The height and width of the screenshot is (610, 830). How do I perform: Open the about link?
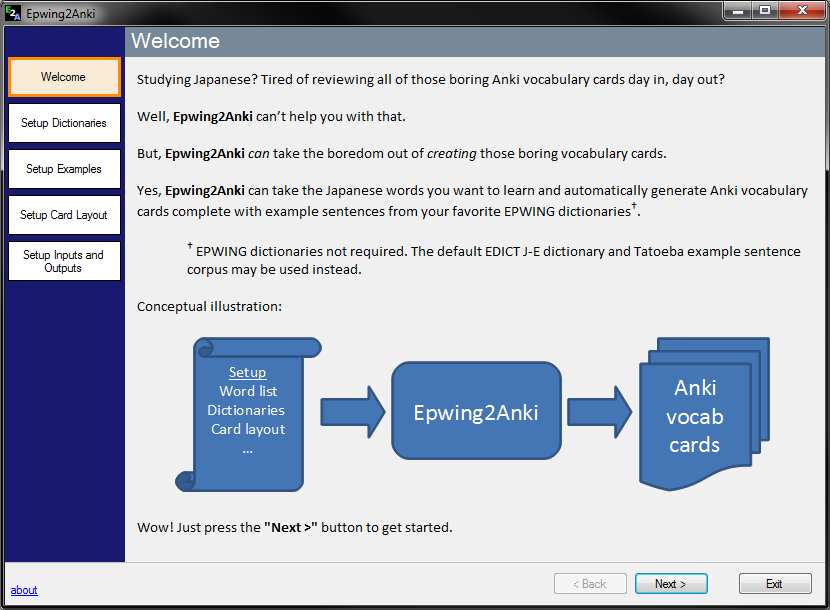[23, 590]
